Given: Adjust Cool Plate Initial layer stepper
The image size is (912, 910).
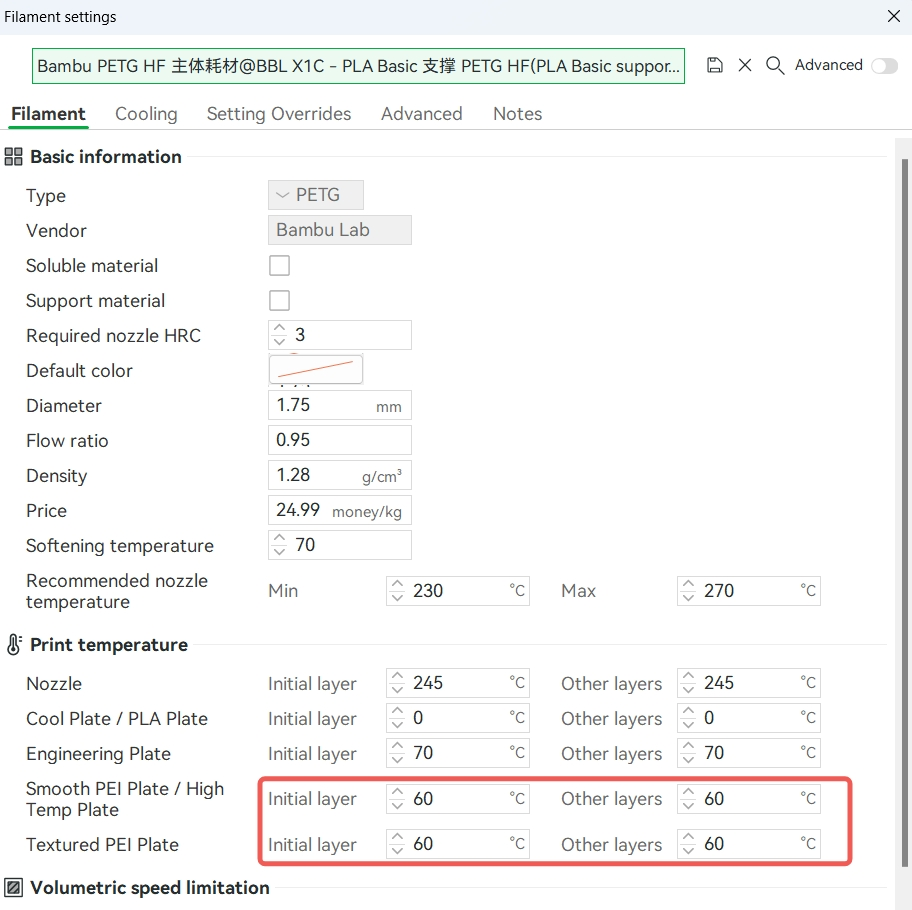Looking at the screenshot, I should pos(397,718).
